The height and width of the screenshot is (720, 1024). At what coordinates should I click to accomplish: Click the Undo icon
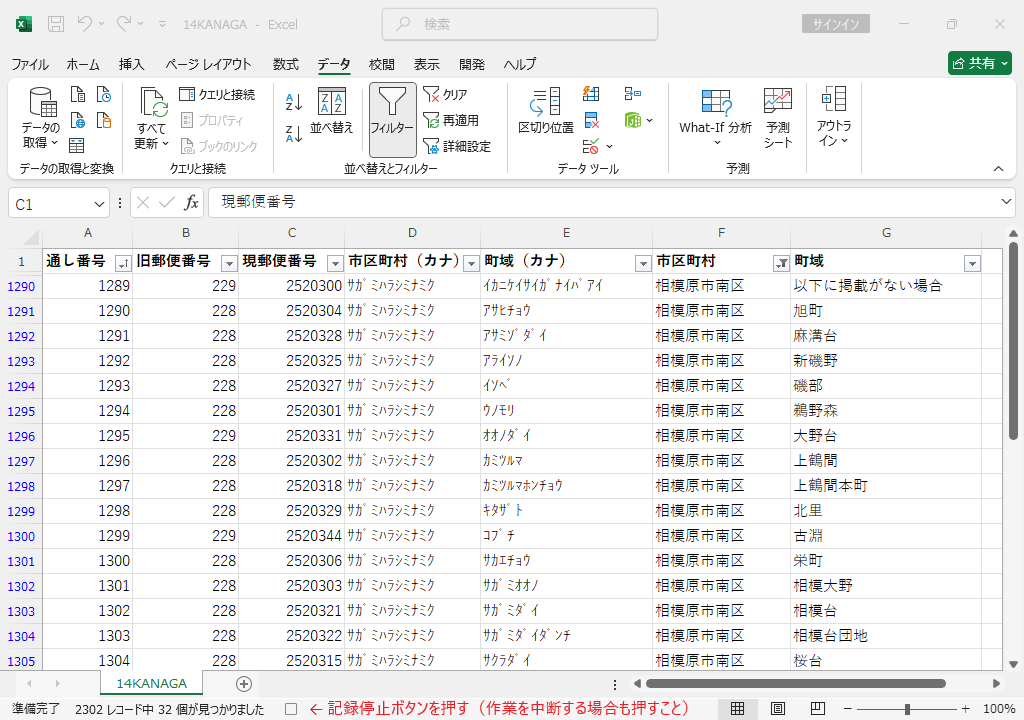coord(85,24)
